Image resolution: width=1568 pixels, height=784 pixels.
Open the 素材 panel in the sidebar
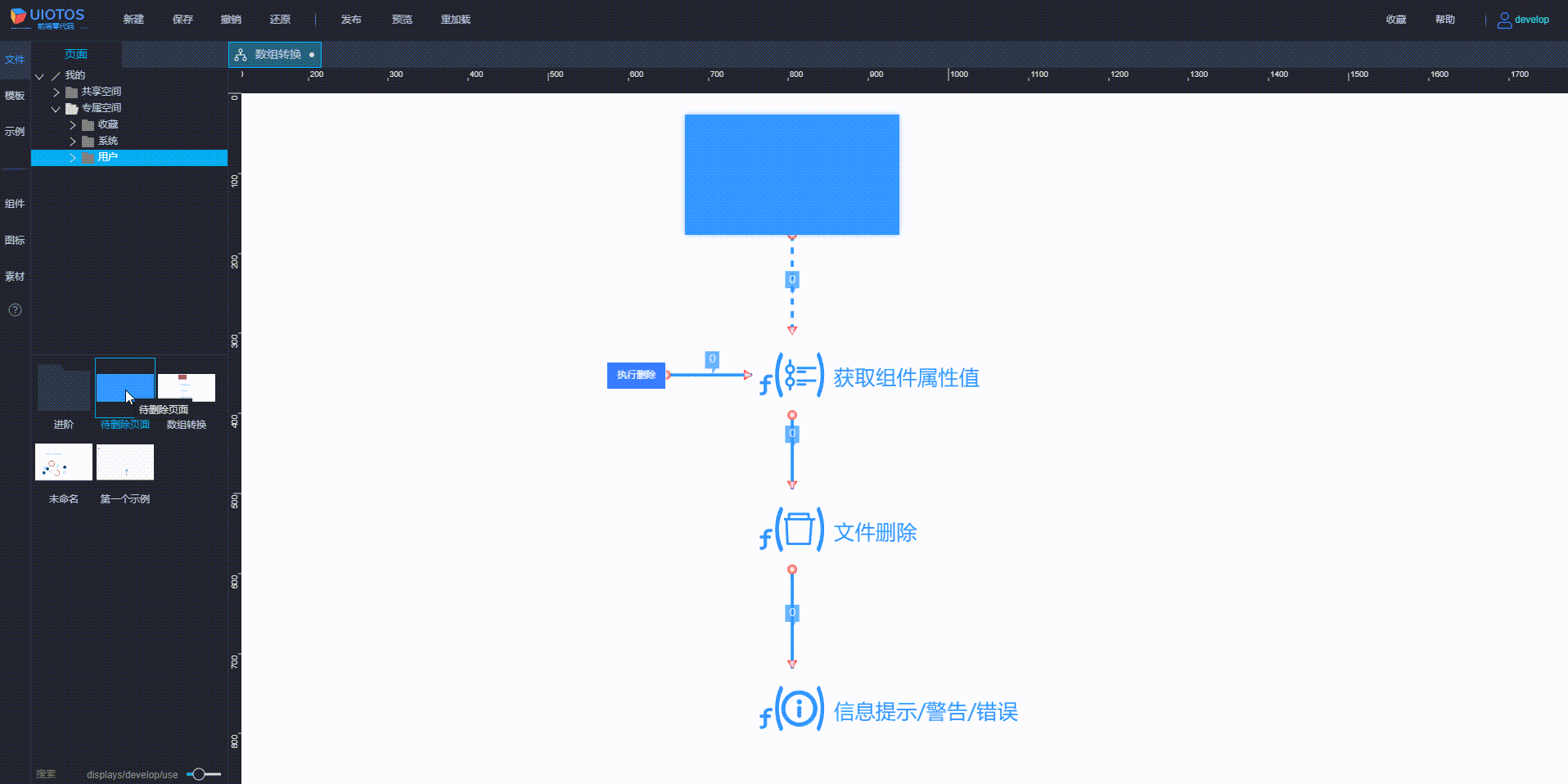tap(15, 276)
